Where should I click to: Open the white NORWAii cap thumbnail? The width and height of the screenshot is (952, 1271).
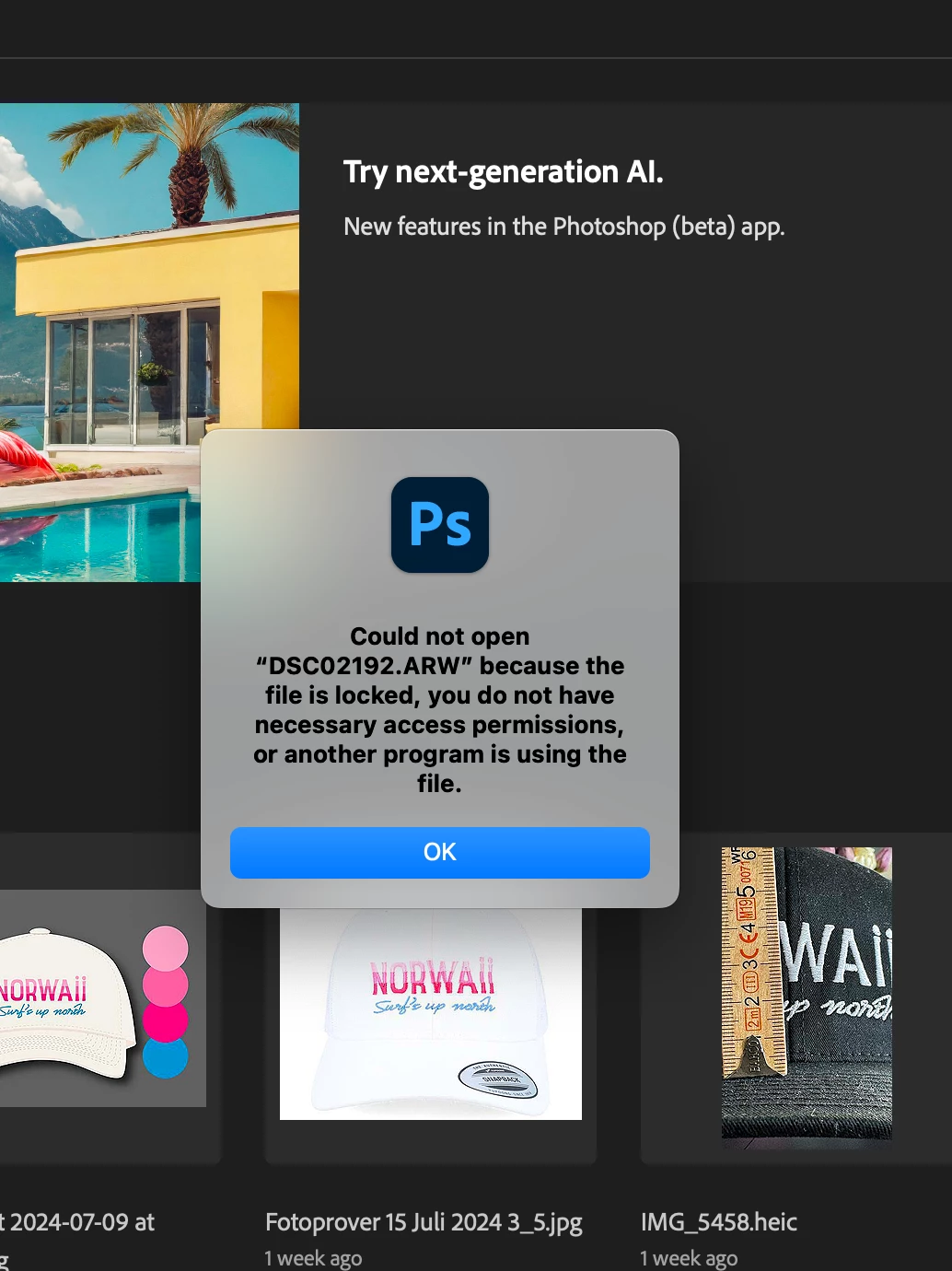[431, 1013]
